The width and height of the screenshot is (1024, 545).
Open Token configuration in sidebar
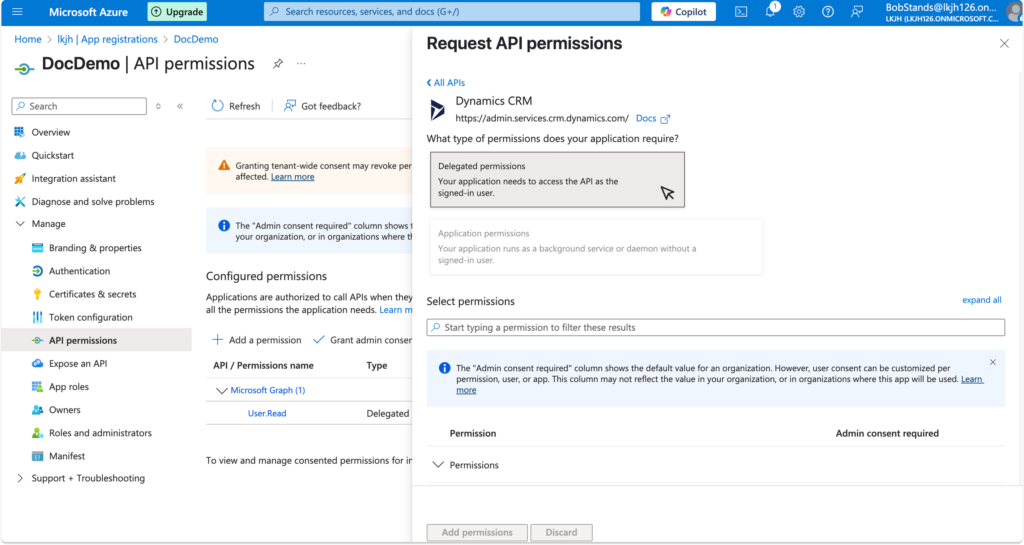(90, 317)
